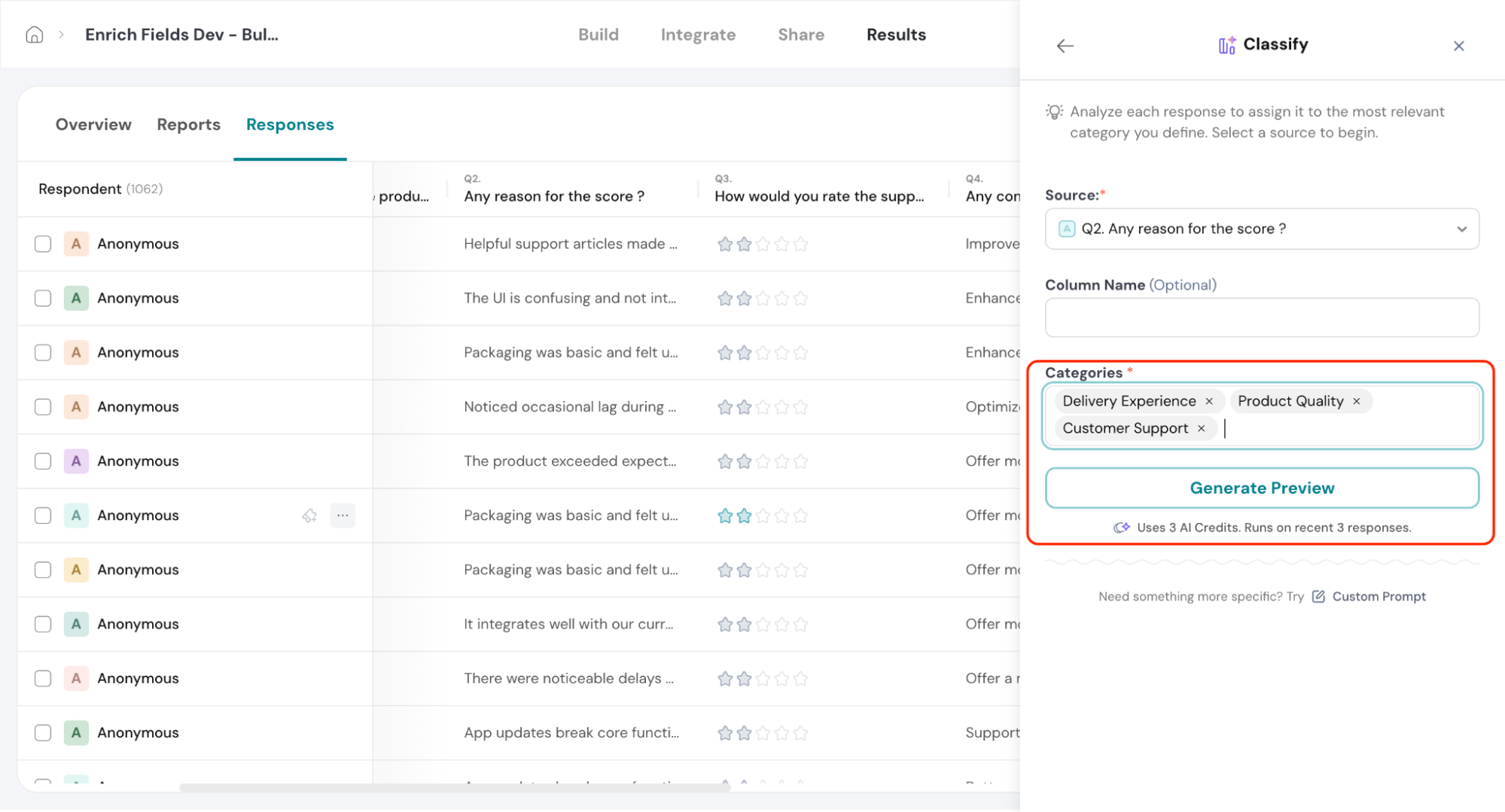Remove the Customer Support category tag
Image resolution: width=1505 pixels, height=812 pixels.
(1202, 428)
